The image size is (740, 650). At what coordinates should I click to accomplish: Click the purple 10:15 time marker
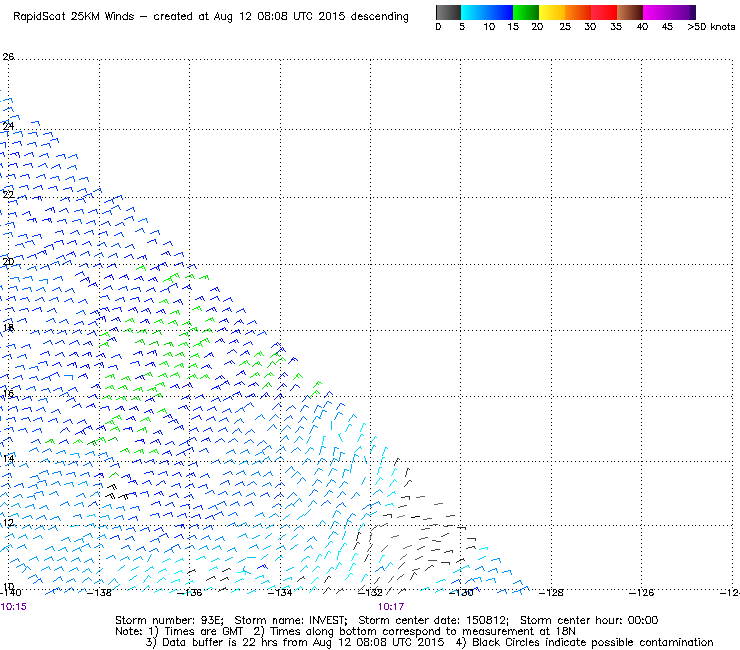pyautogui.click(x=13, y=607)
